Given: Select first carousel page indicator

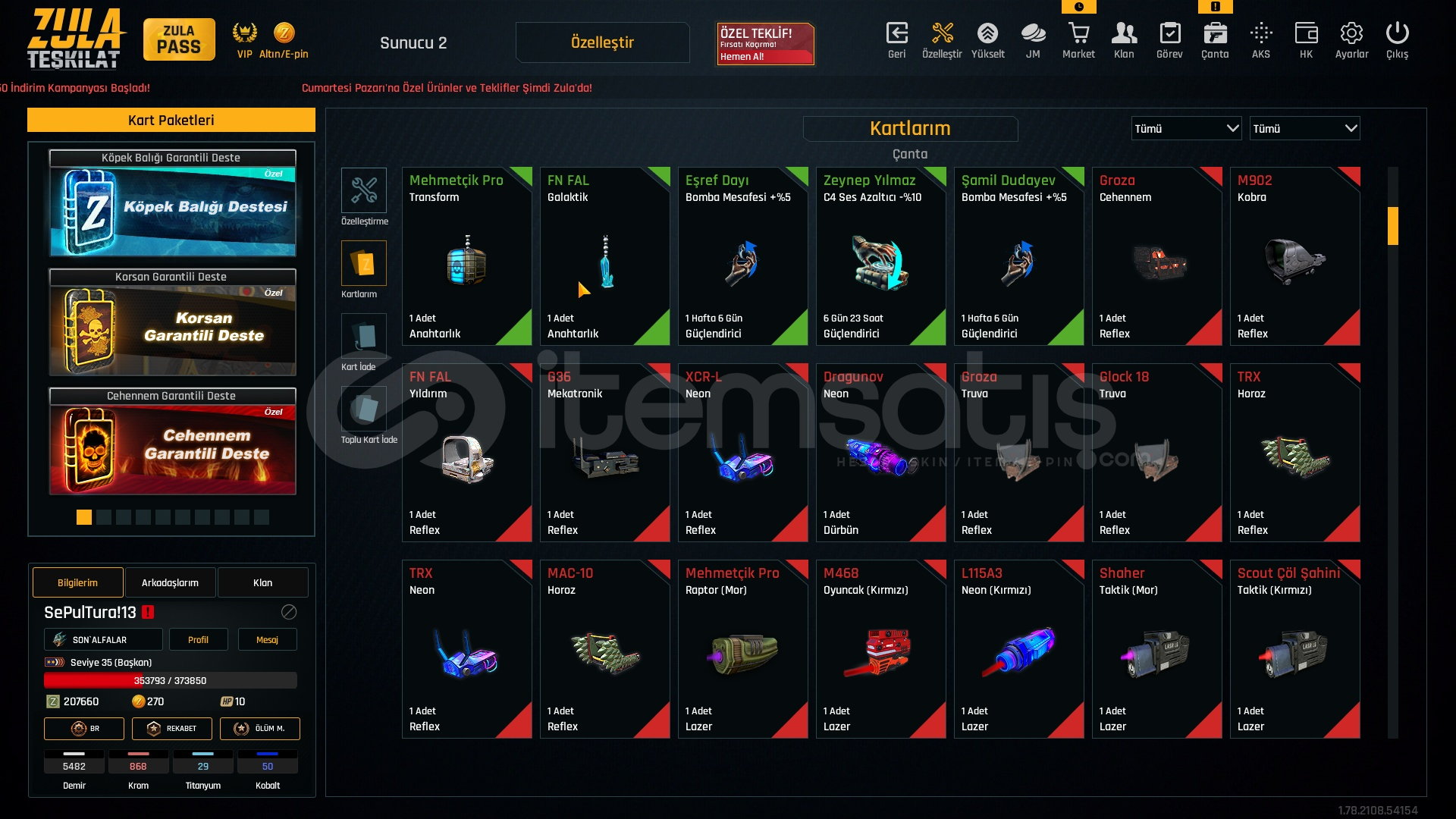Looking at the screenshot, I should 84,517.
